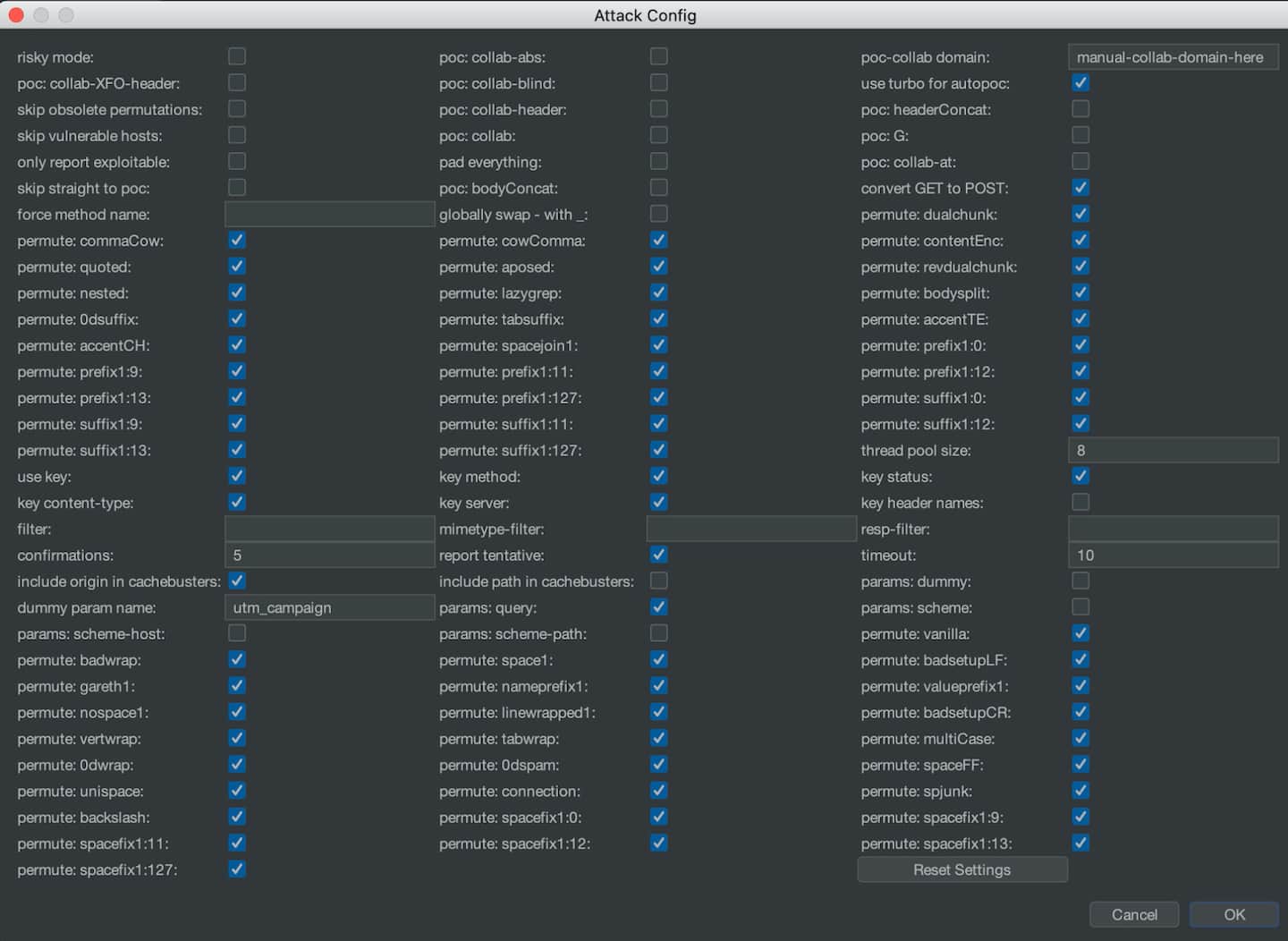Disable permute: spacefix1:127 checkbox

click(x=237, y=869)
